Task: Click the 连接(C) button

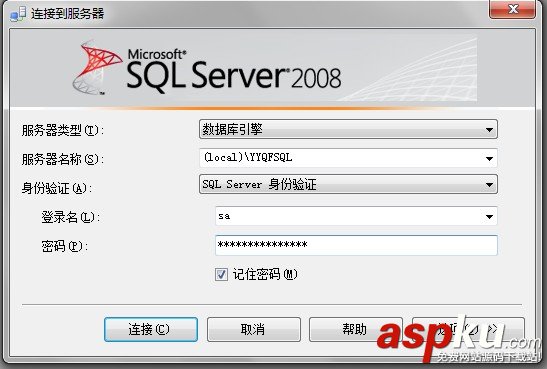Action: tap(151, 329)
